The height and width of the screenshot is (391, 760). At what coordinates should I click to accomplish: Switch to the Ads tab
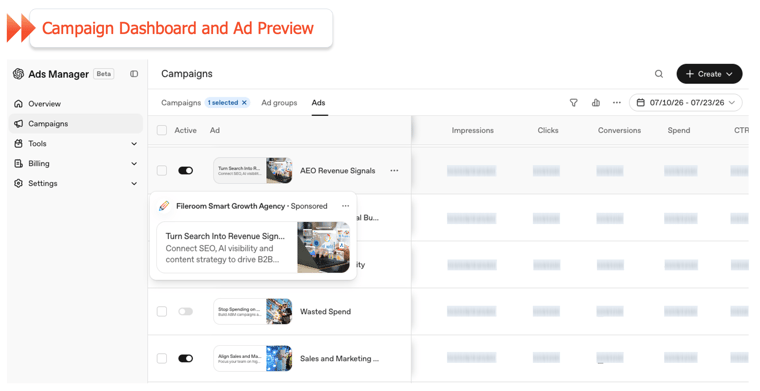tap(318, 103)
